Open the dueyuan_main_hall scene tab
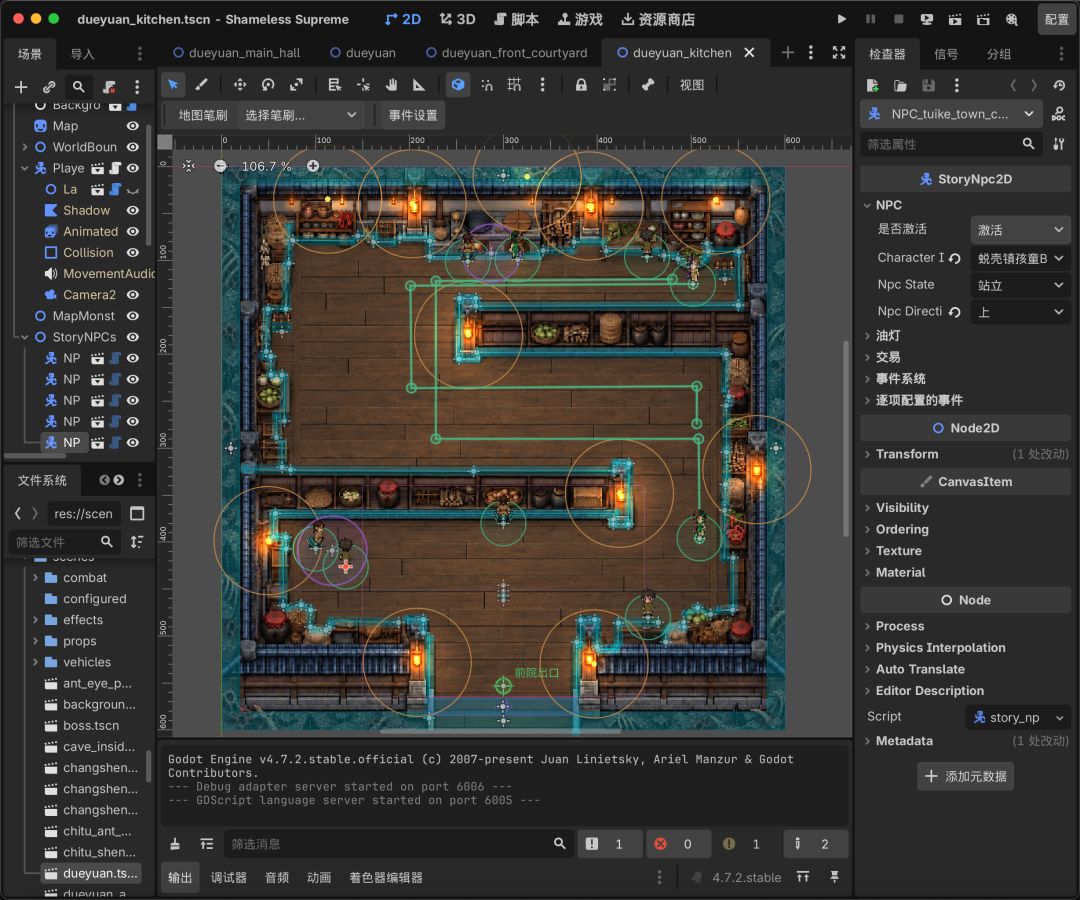1080x900 pixels. 236,52
